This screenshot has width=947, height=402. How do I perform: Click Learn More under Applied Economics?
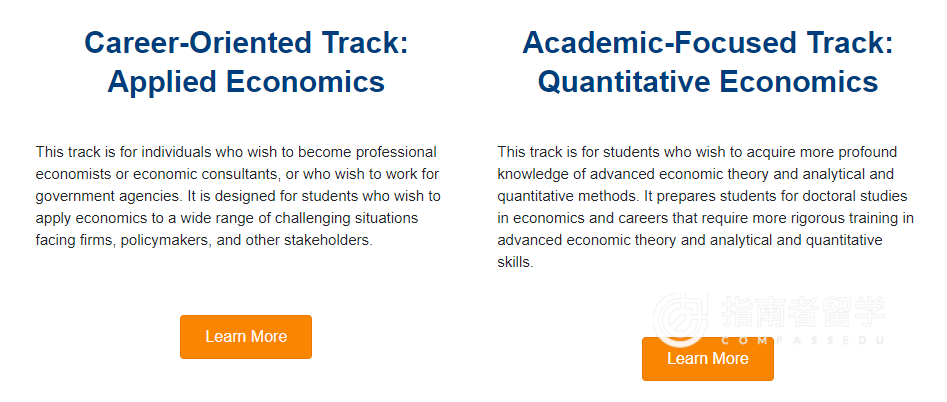point(246,337)
